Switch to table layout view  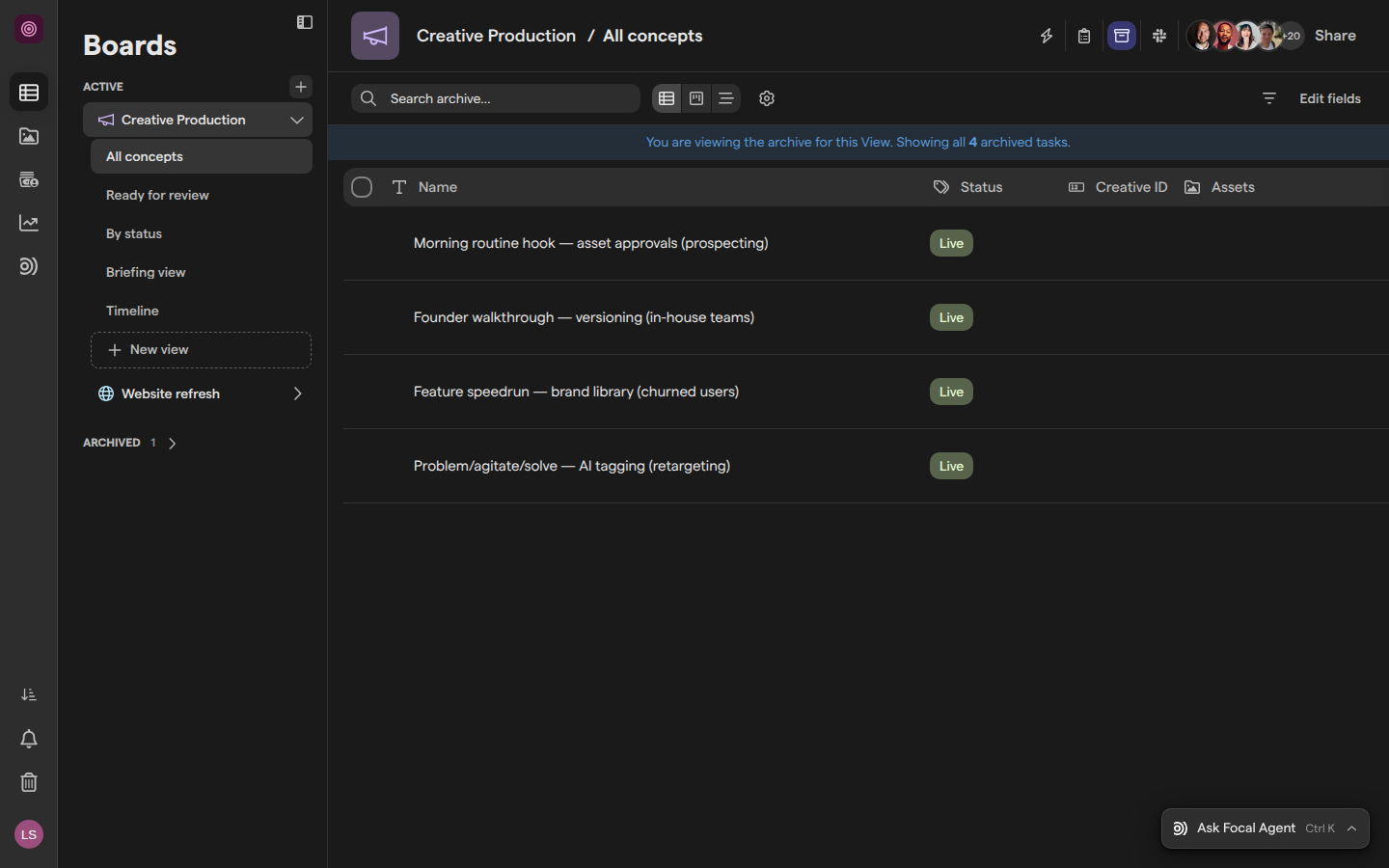point(667,98)
